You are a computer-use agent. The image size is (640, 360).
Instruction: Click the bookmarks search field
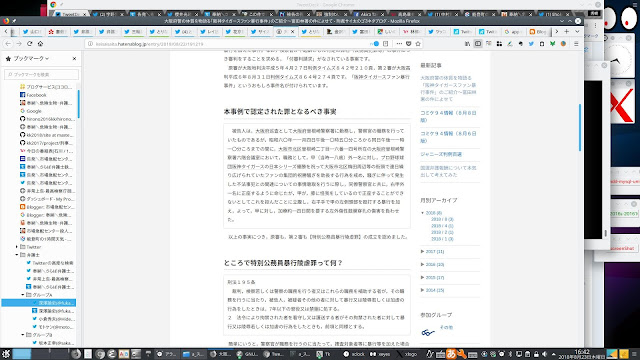41,74
